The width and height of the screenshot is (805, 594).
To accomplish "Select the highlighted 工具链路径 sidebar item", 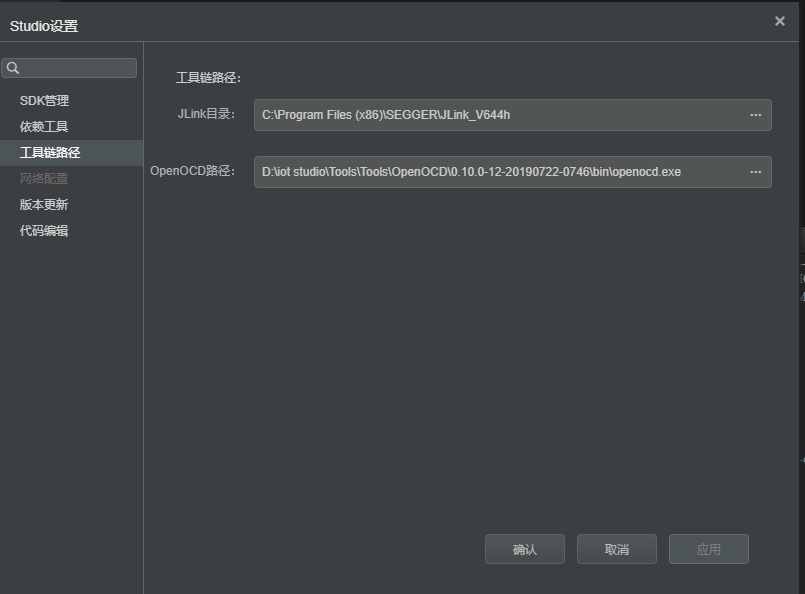I will tap(50, 153).
